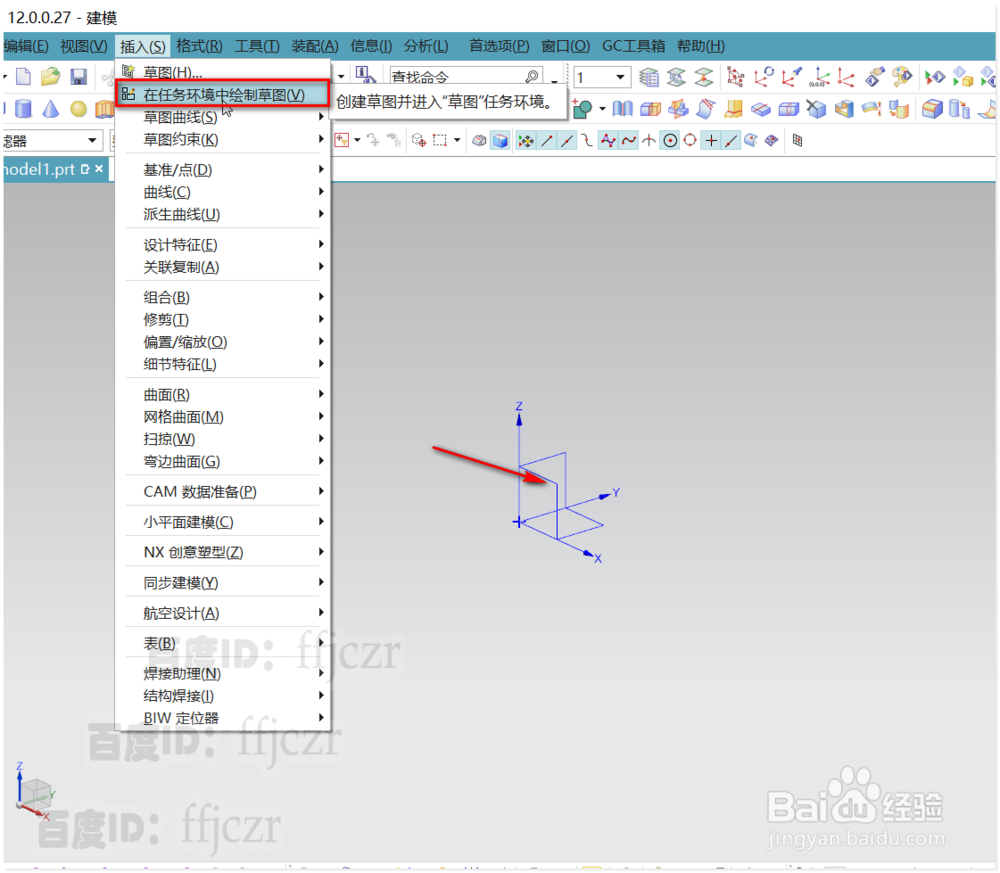Image resolution: width=1000 pixels, height=873 pixels.
Task: Open the 首选项(P) menu
Action: 498,45
